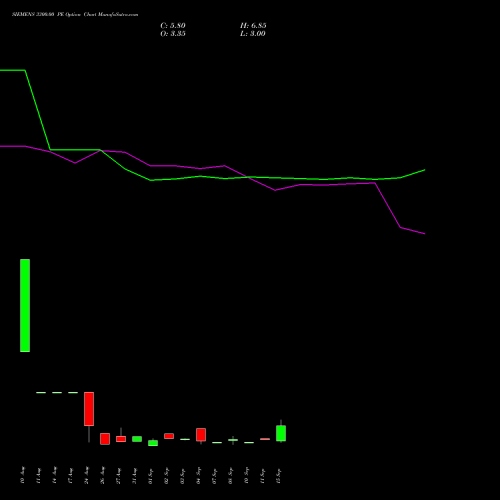This screenshot has height=500, width=500.
Task: Click the green candle above 01 Sep
Action: pyautogui.click(x=153, y=443)
